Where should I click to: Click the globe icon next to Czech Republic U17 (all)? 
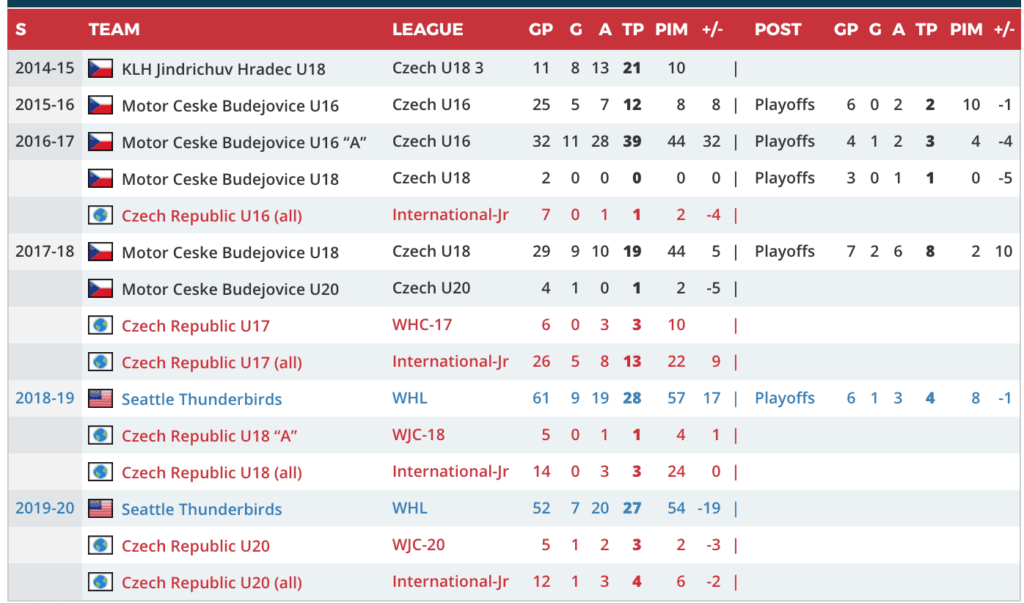(x=100, y=362)
